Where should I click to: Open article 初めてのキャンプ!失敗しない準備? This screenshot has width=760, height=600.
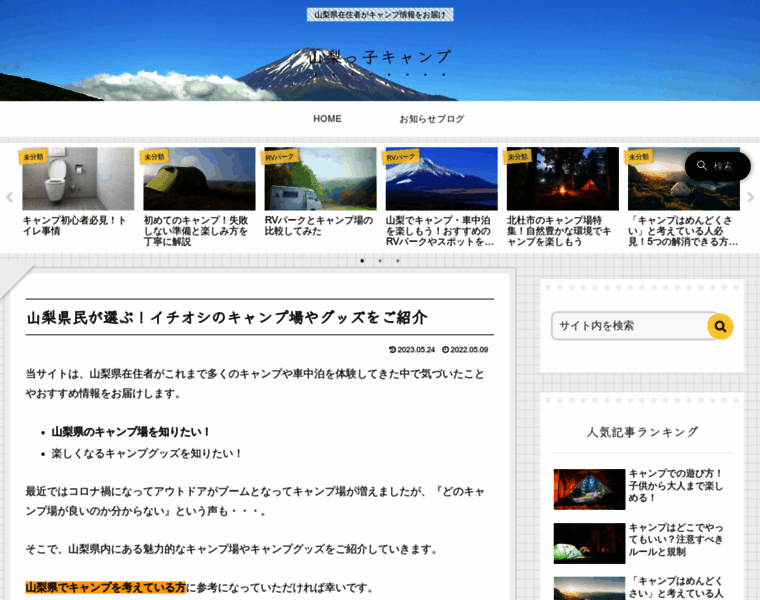click(x=196, y=231)
